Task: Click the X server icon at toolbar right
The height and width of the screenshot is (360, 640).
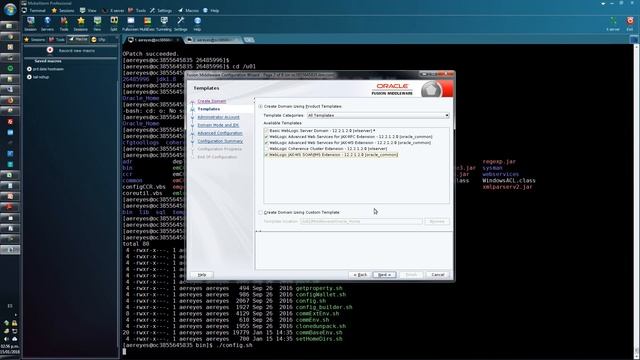Action: point(613,24)
